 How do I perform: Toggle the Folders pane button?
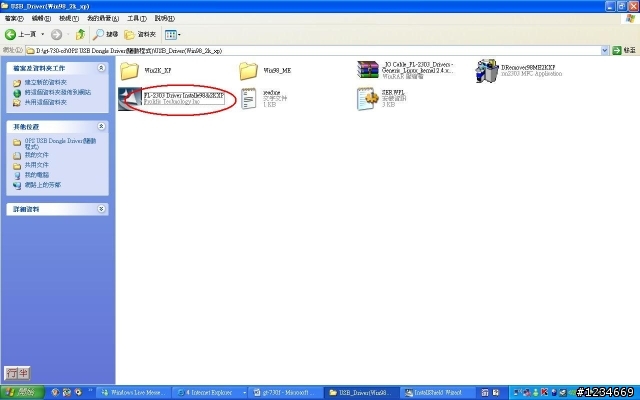tap(140, 35)
